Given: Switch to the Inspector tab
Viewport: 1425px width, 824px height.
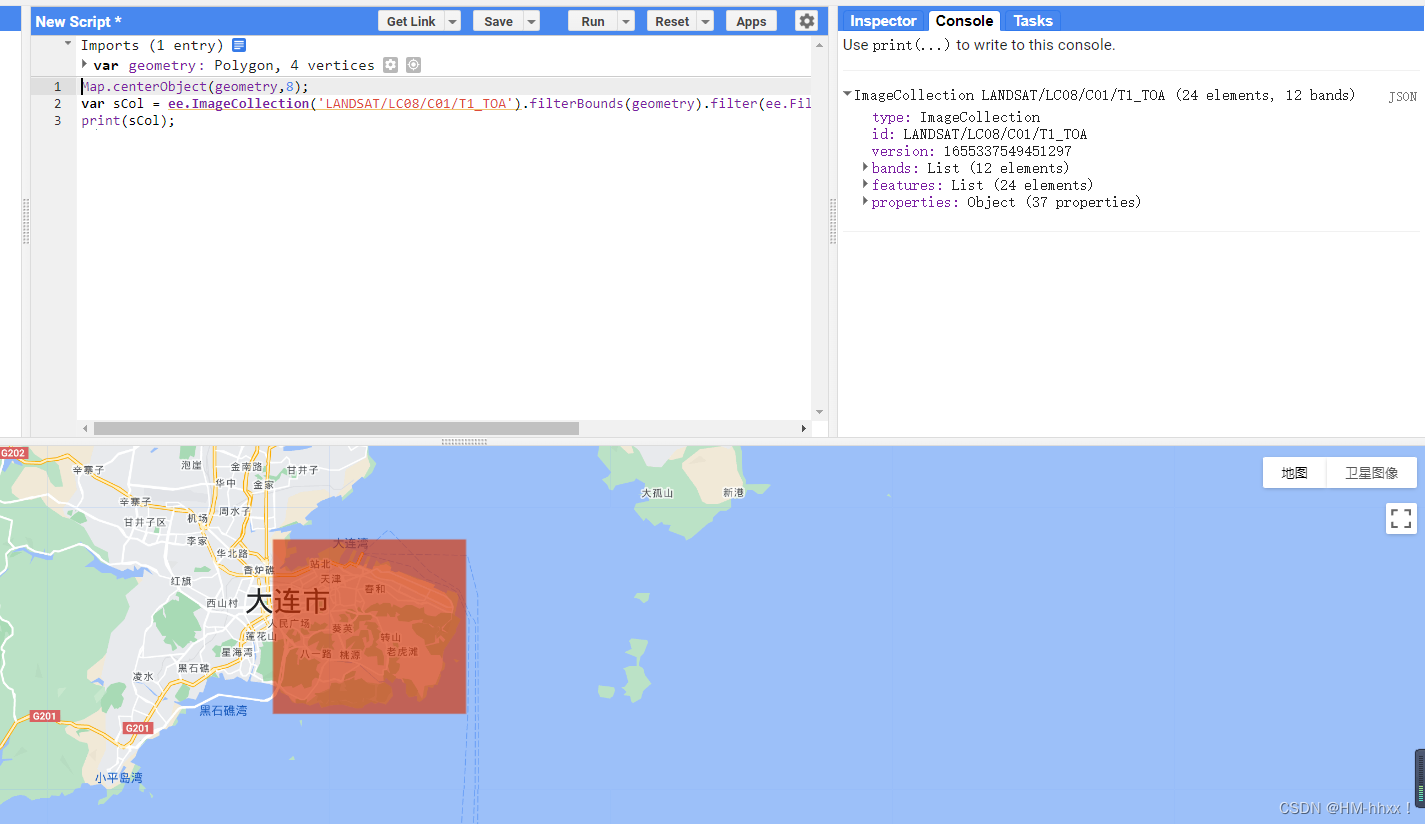Looking at the screenshot, I should 883,20.
